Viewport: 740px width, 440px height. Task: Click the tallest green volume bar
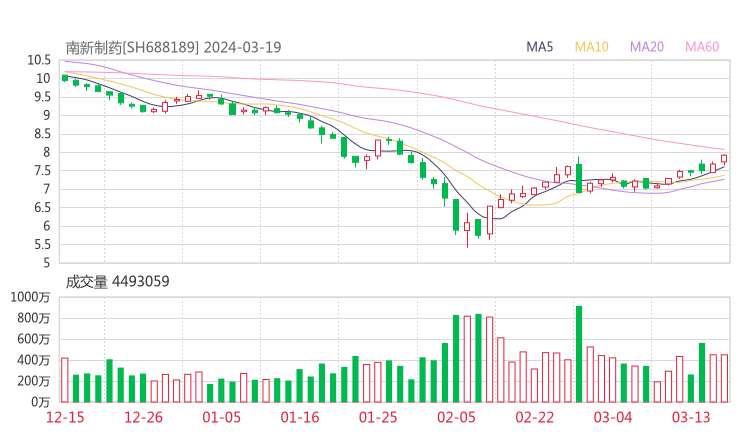[579, 354]
